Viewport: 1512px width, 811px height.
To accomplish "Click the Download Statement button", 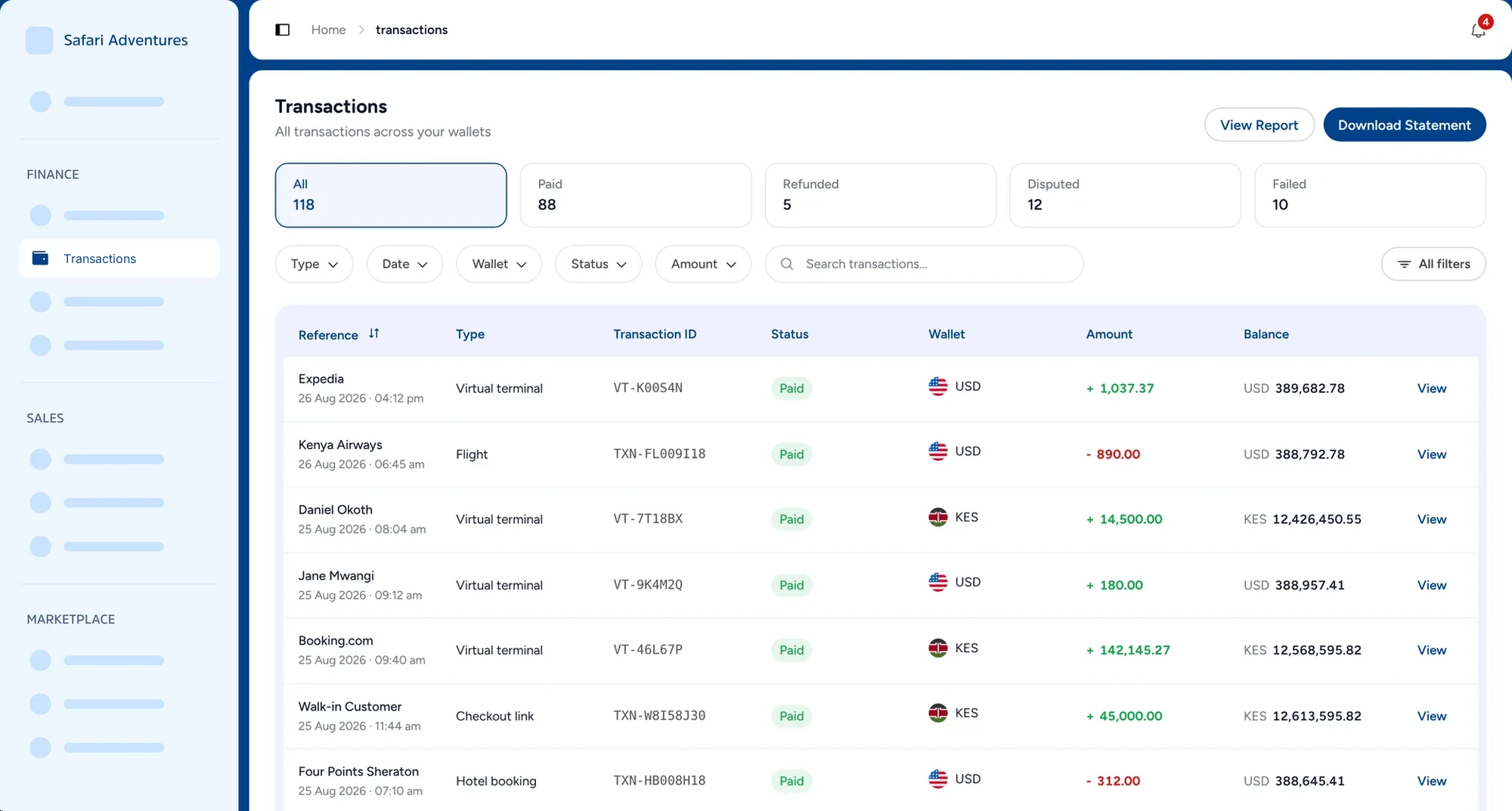I will point(1404,125).
